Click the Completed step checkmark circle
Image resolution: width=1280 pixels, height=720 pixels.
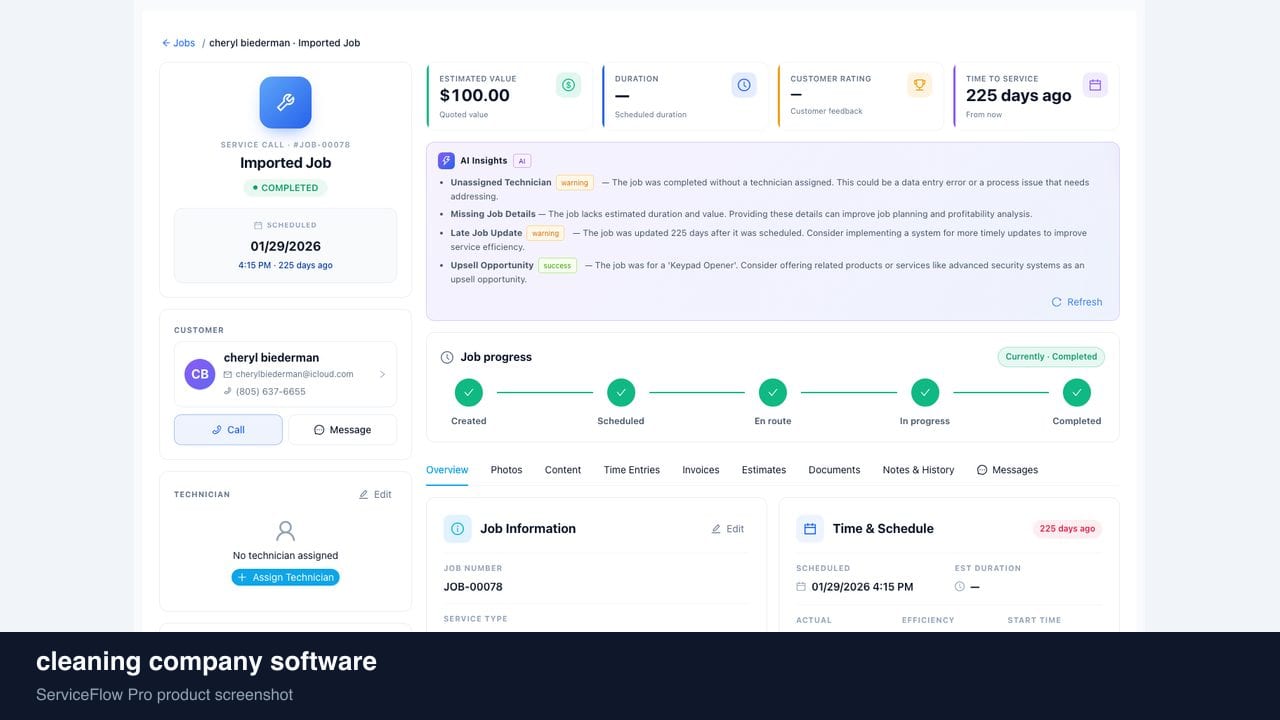(x=1077, y=393)
